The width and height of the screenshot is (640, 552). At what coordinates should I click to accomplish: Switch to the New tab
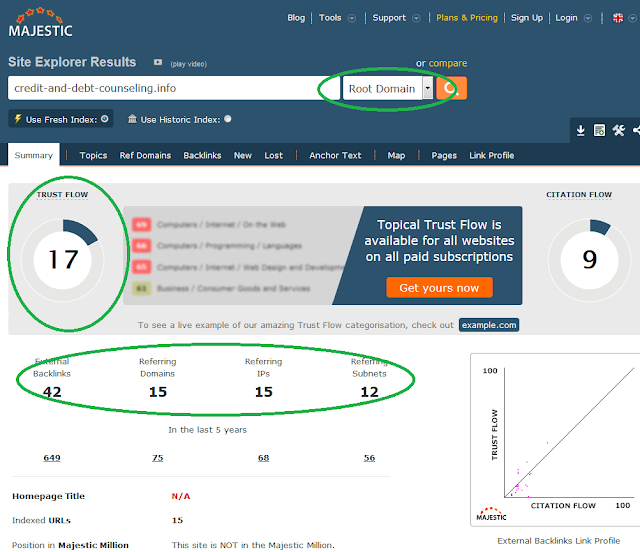pos(242,155)
